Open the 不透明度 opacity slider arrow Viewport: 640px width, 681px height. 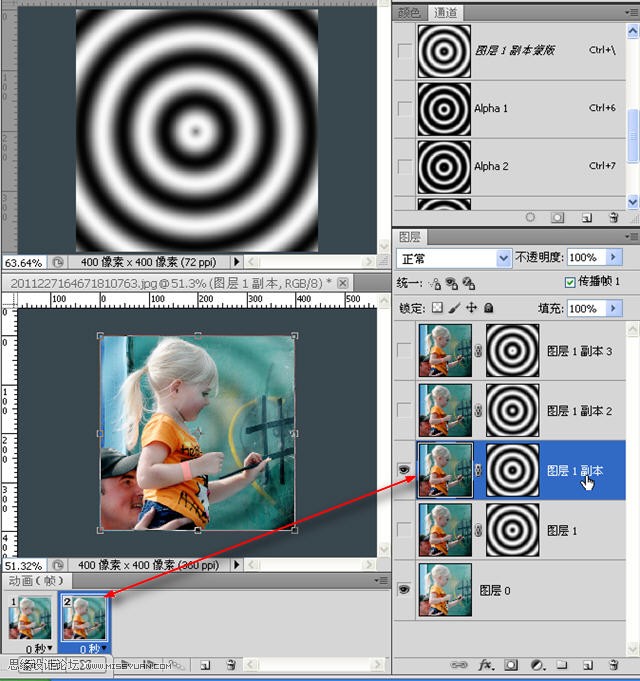pos(614,258)
